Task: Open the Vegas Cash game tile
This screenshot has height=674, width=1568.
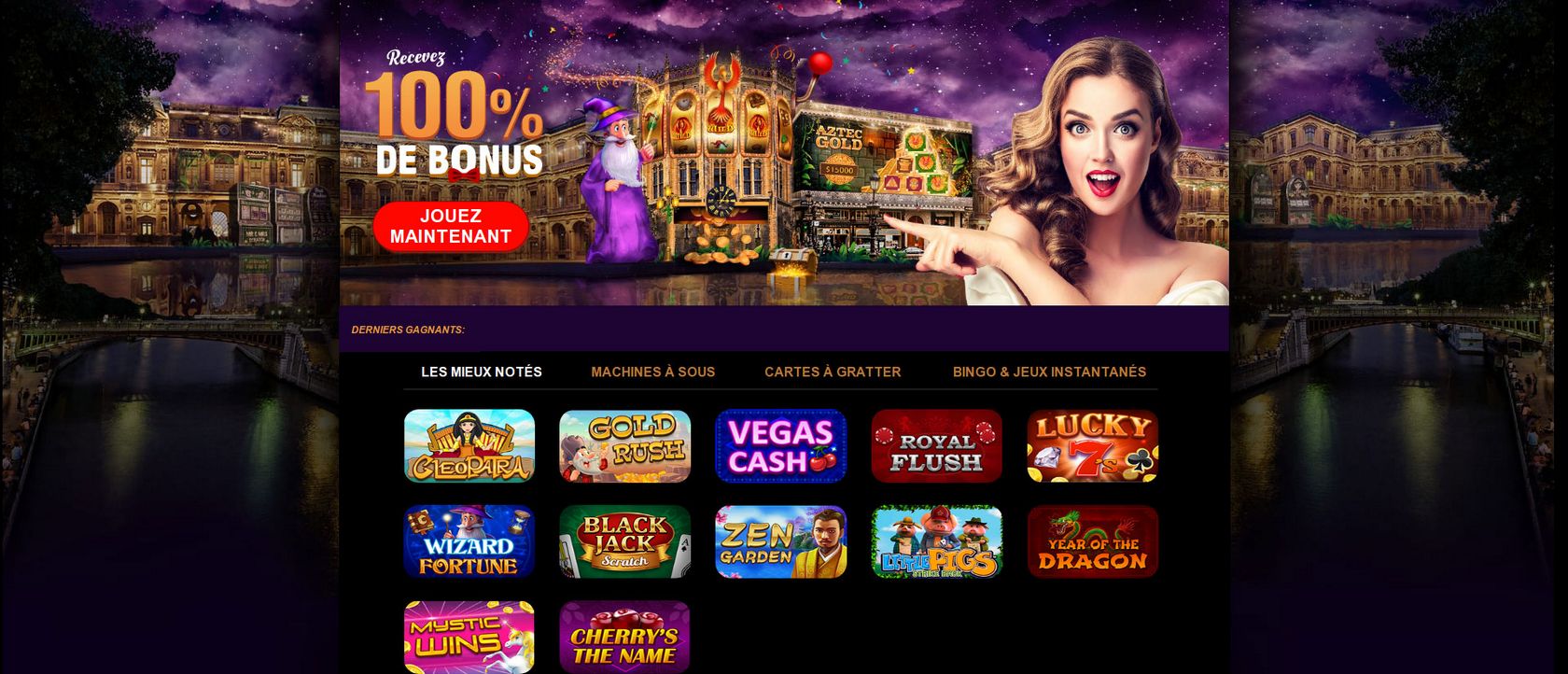Action: pyautogui.click(x=780, y=446)
